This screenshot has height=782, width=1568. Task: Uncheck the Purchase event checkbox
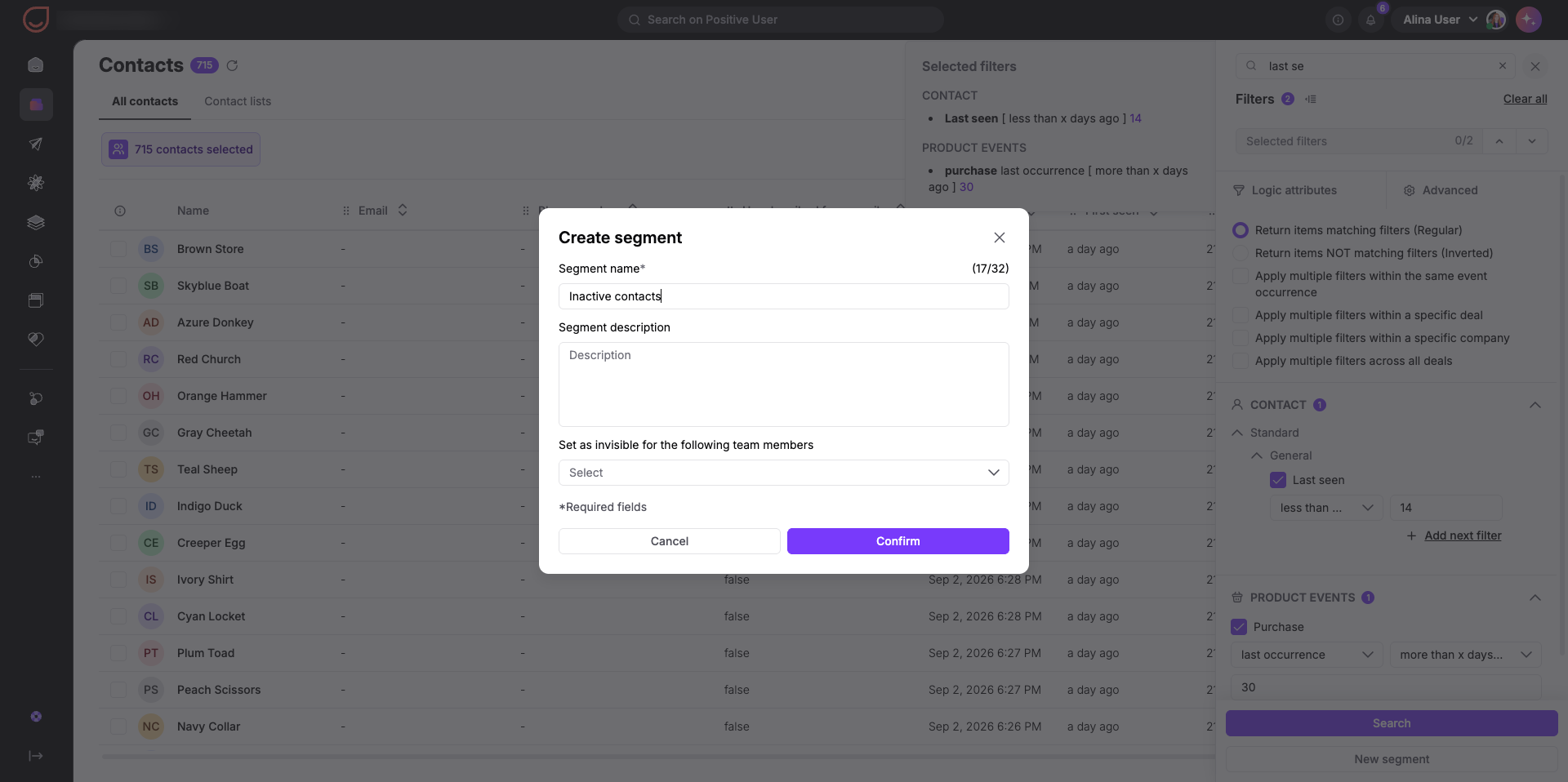1239,627
